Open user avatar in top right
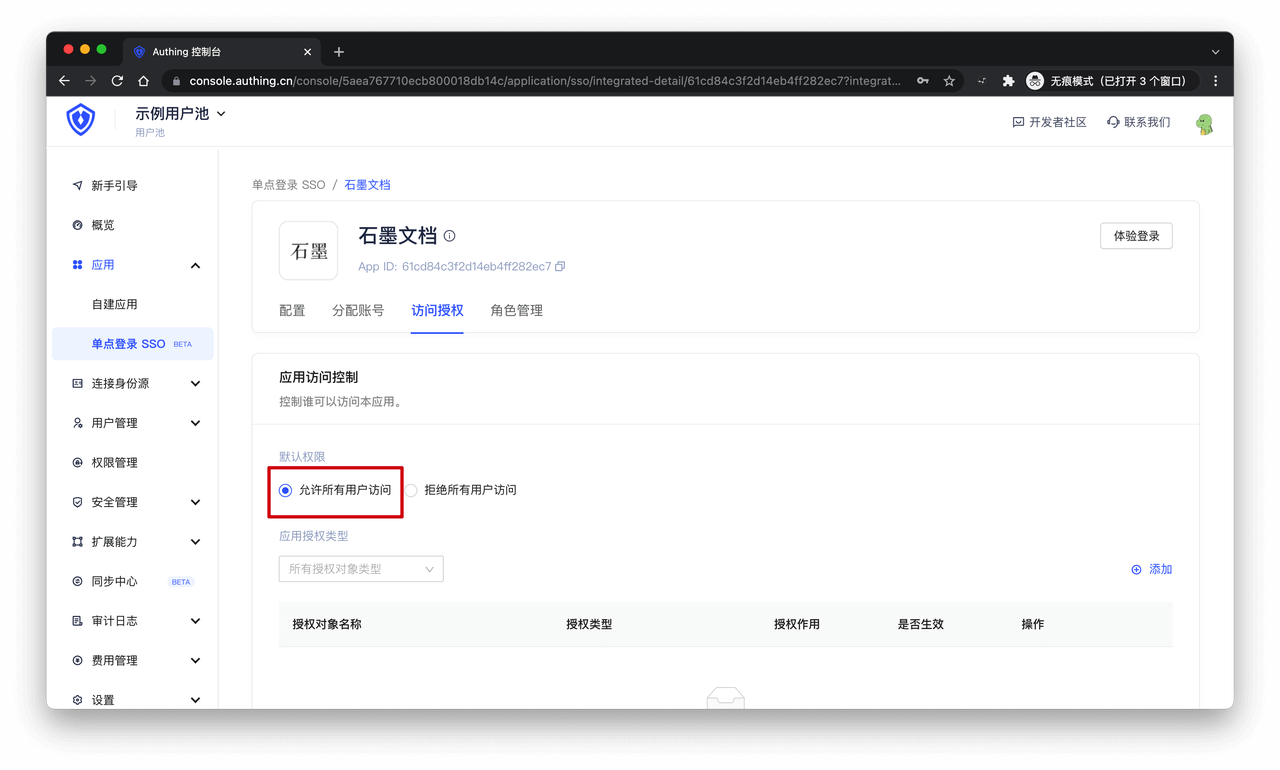The width and height of the screenshot is (1280, 770). click(1204, 123)
